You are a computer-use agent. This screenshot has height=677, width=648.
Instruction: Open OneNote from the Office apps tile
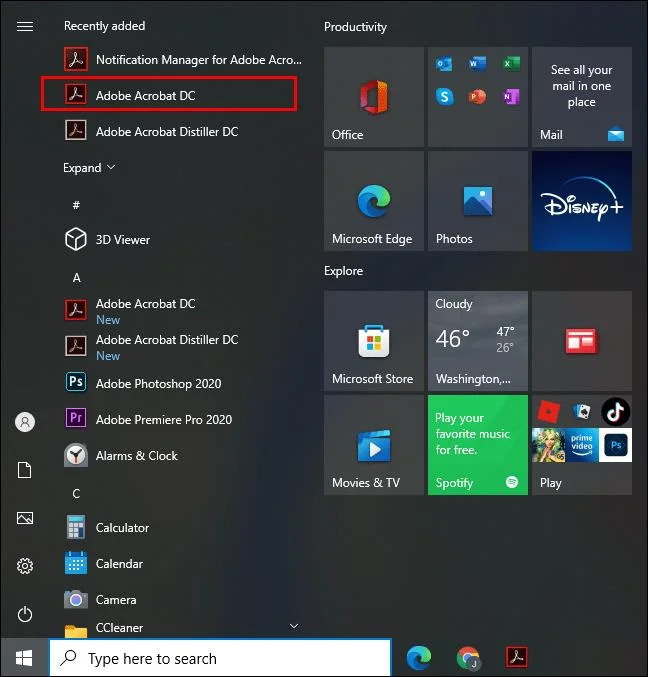(511, 97)
